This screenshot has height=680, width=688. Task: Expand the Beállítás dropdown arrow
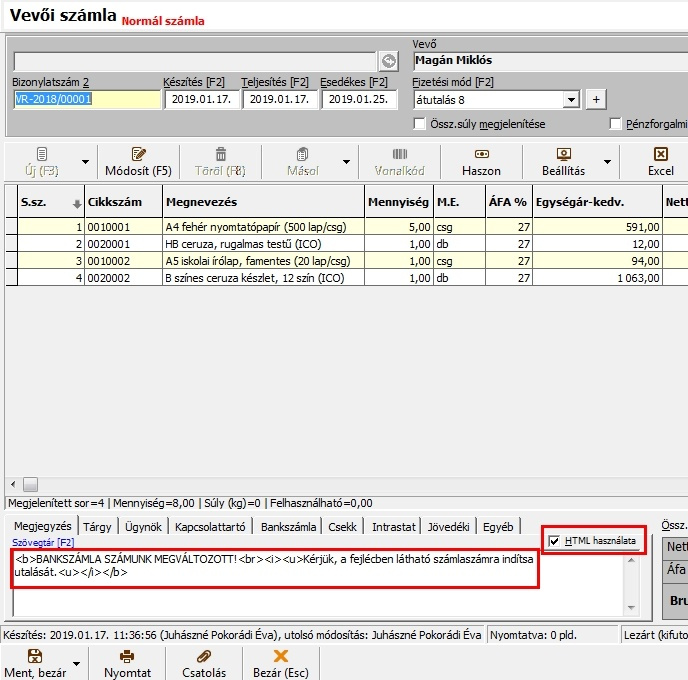[x=606, y=162]
